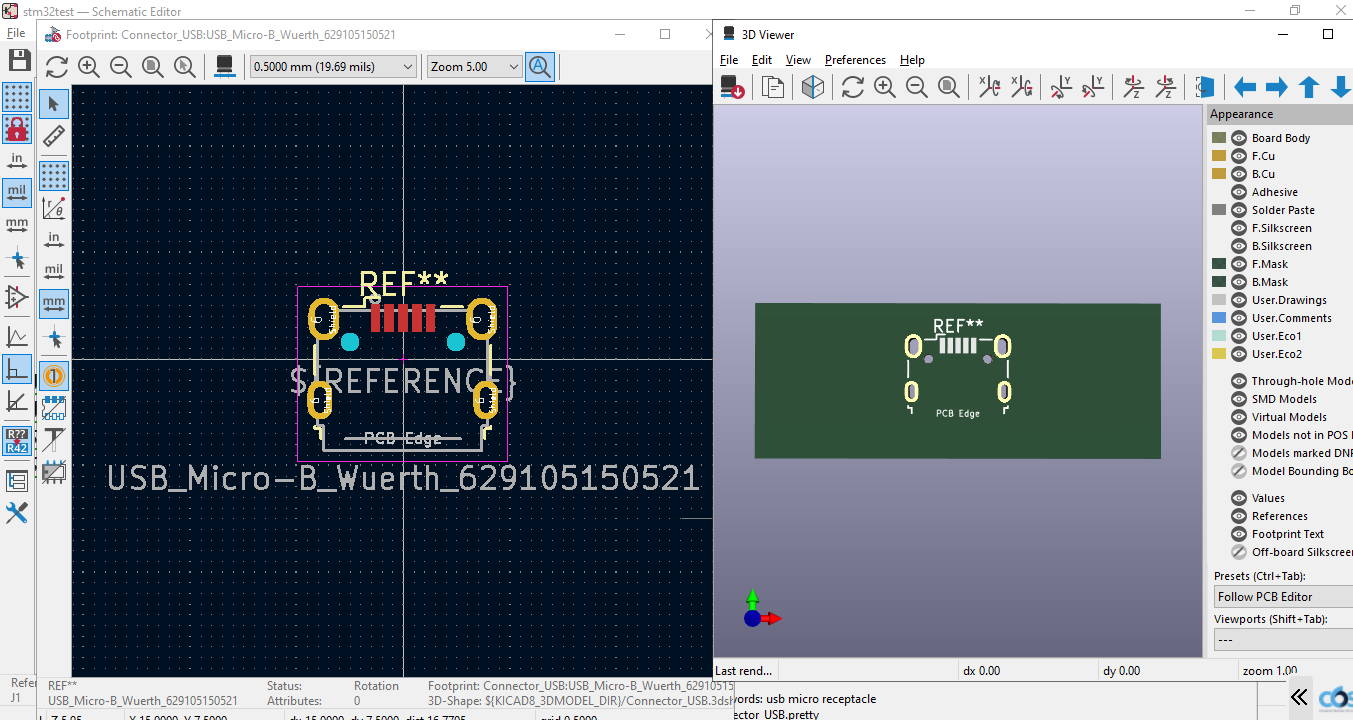Copy 3D image to clipboard

[773, 87]
